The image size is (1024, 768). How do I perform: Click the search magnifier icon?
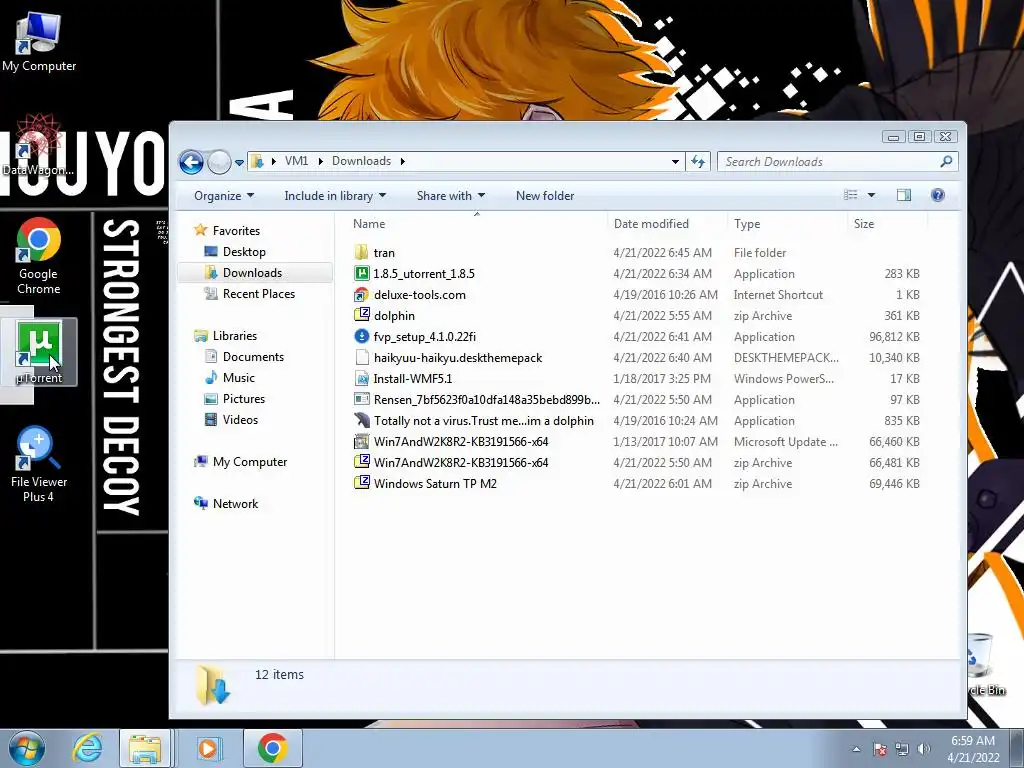(946, 161)
